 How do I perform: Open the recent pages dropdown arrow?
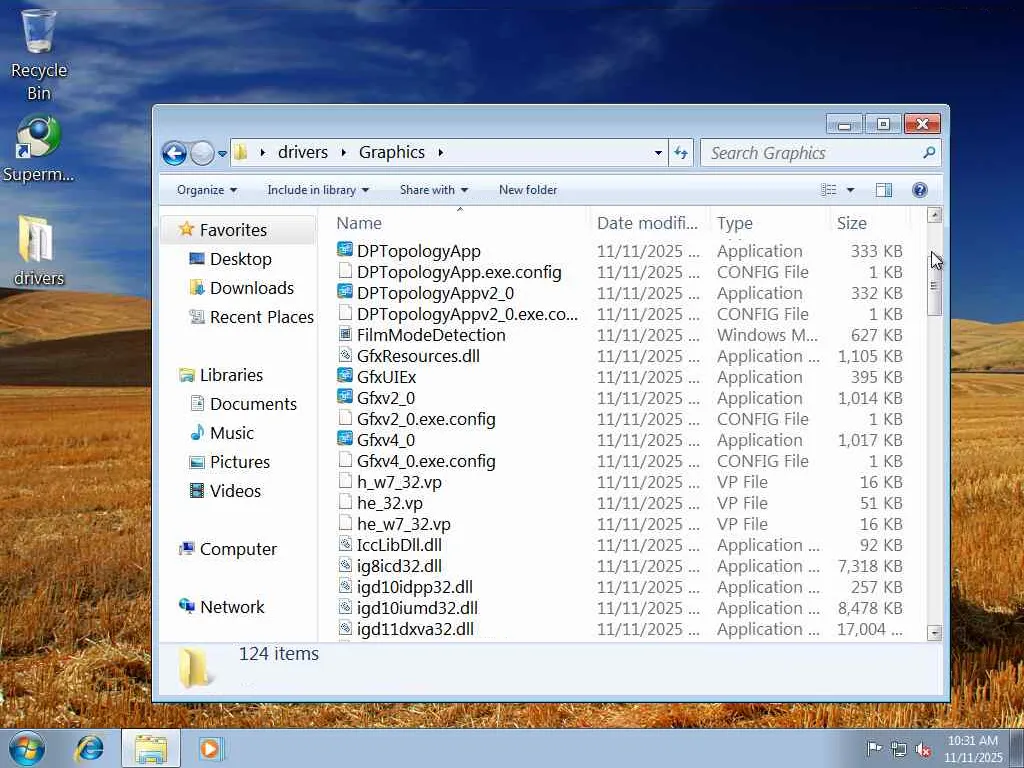click(x=222, y=153)
